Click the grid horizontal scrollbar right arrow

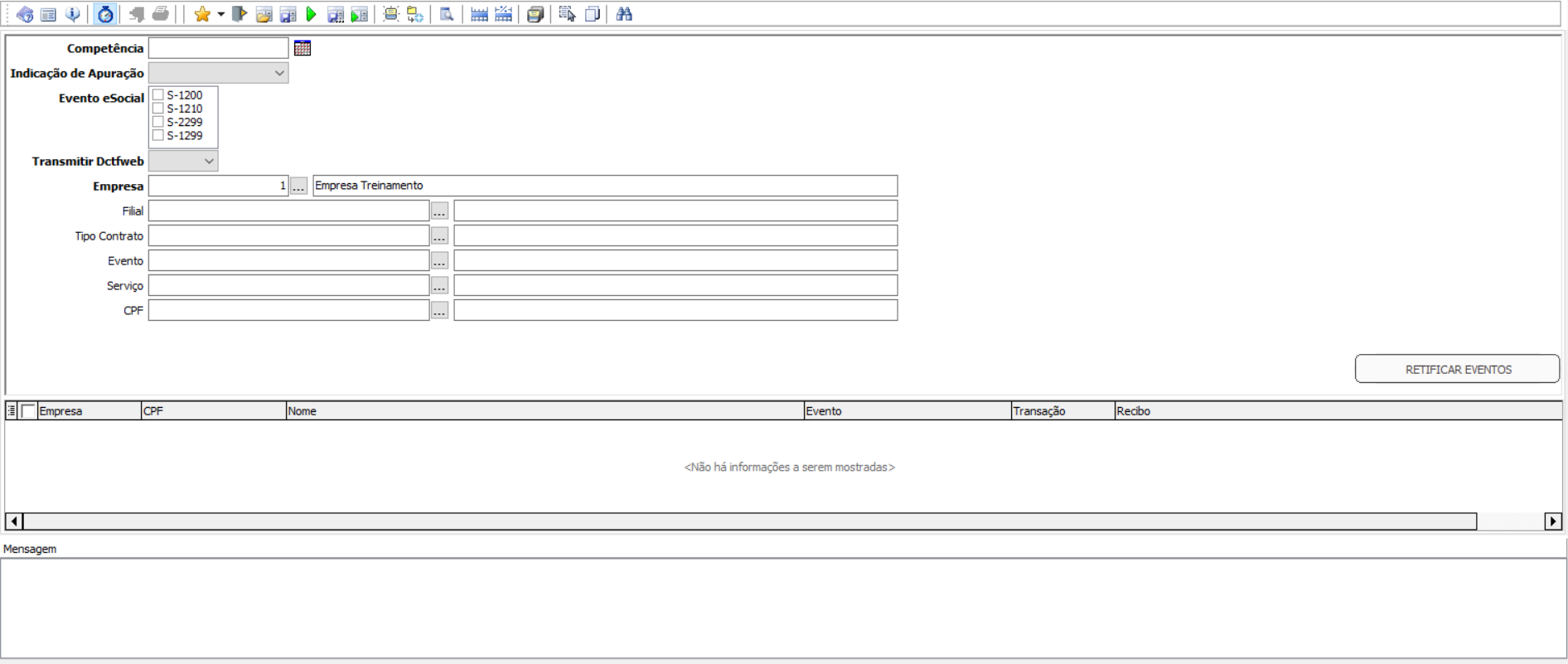pos(1552,521)
